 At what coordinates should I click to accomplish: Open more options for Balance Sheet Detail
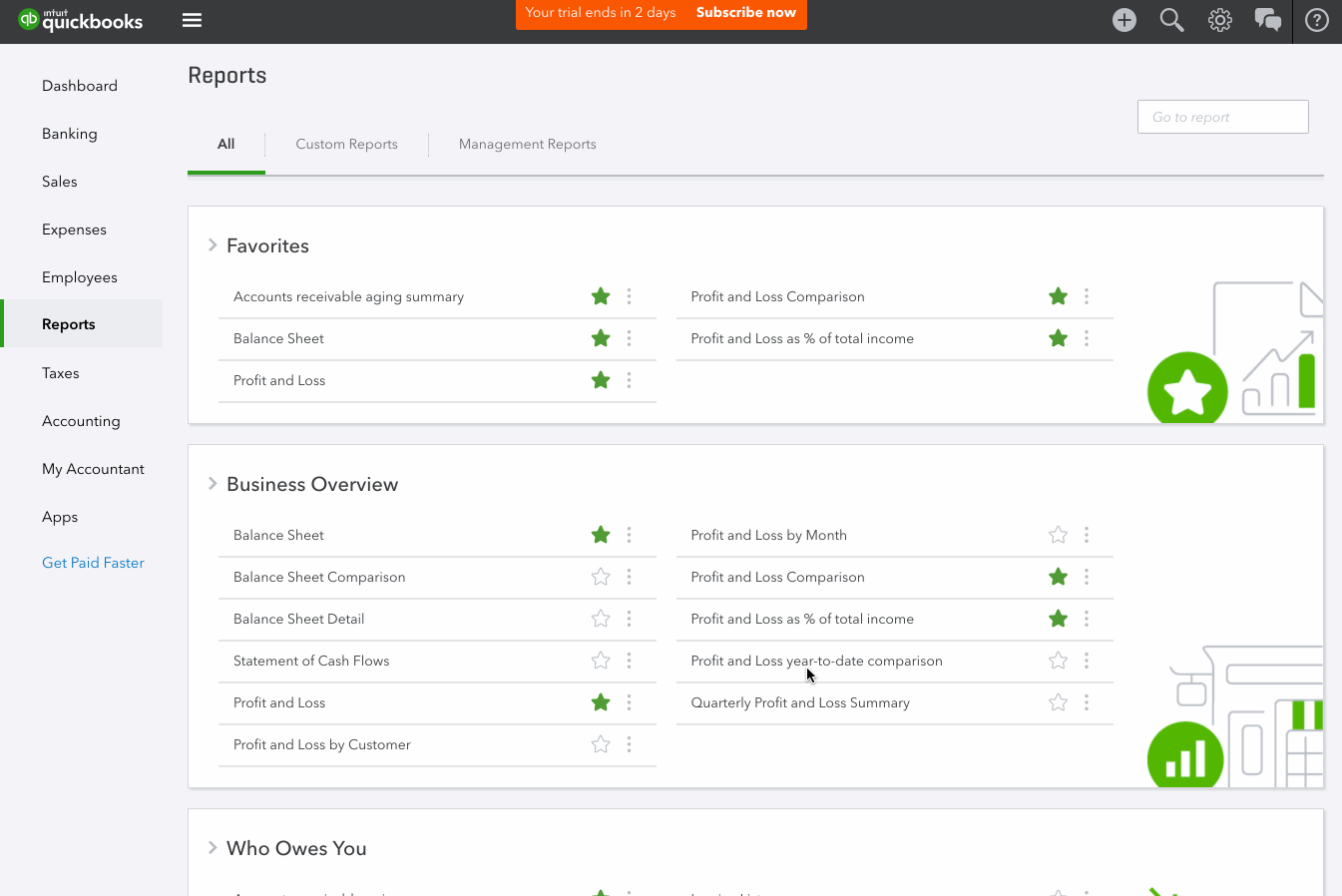tap(629, 619)
